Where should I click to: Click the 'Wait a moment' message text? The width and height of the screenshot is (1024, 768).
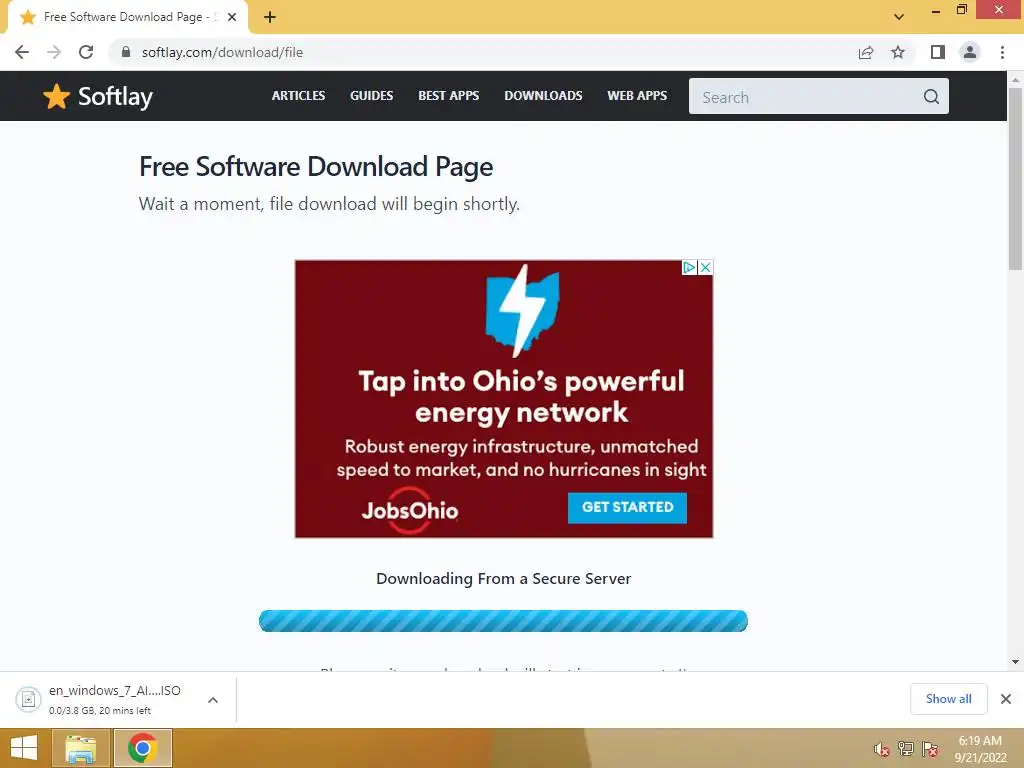pyautogui.click(x=329, y=204)
